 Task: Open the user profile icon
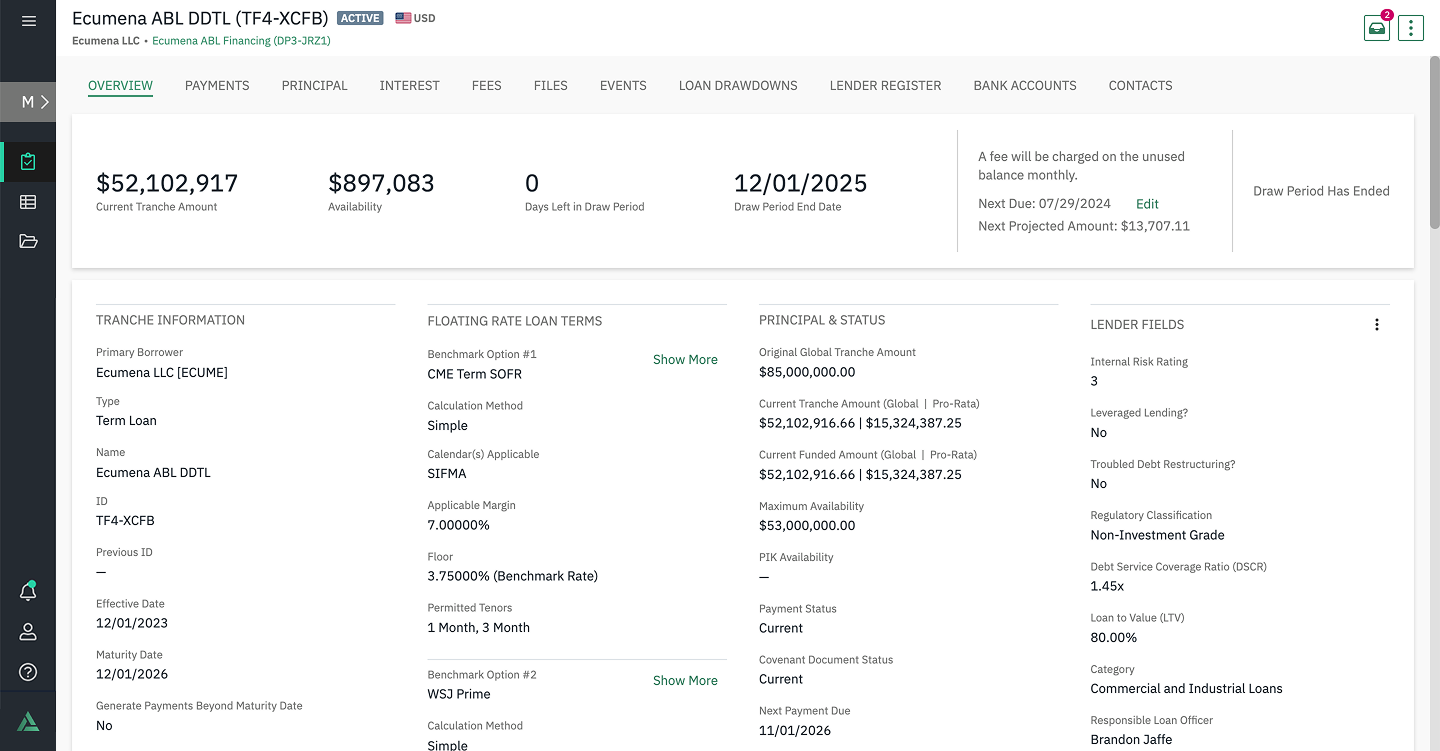(28, 632)
